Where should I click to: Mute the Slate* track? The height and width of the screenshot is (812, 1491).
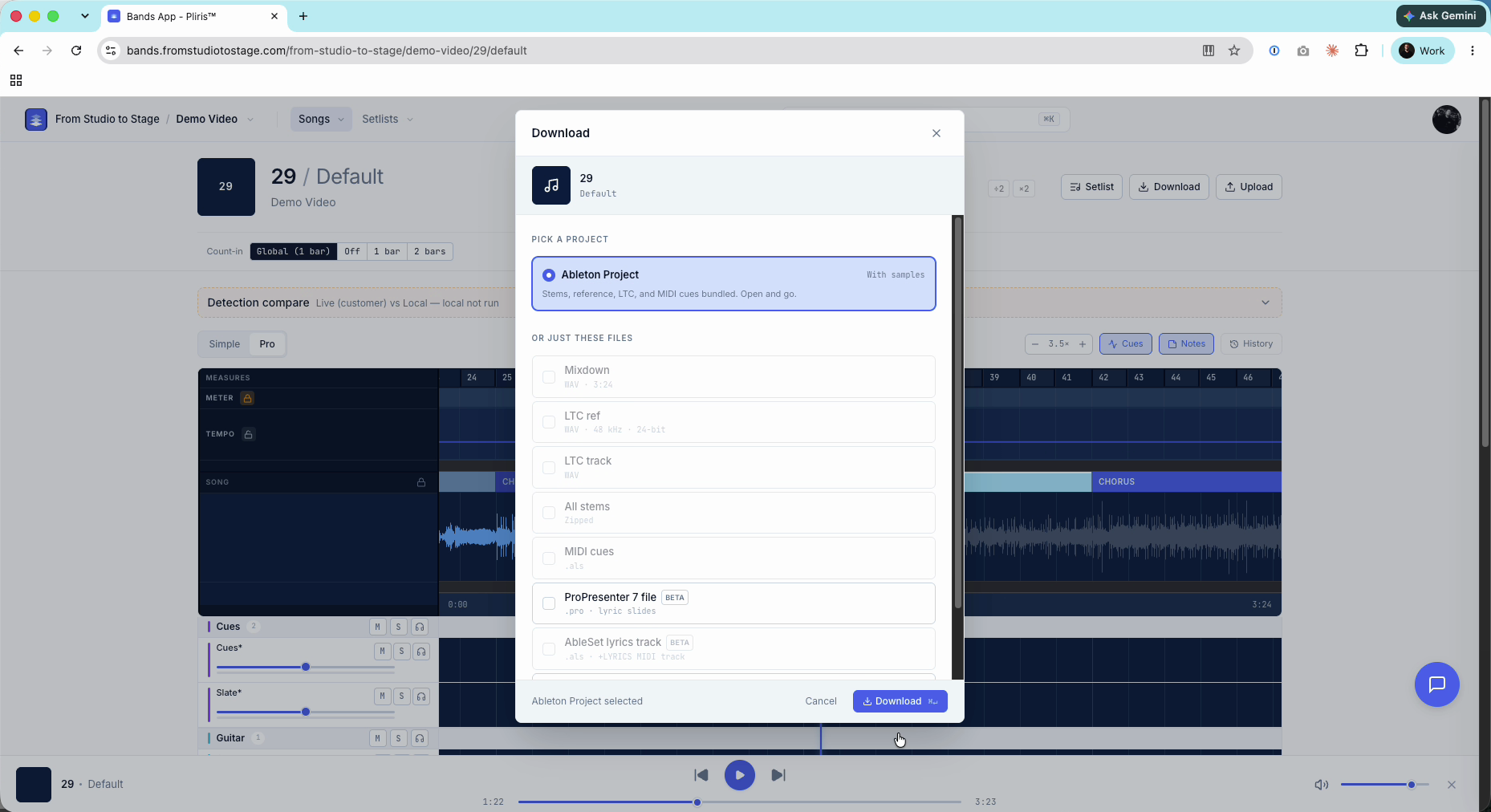(382, 696)
